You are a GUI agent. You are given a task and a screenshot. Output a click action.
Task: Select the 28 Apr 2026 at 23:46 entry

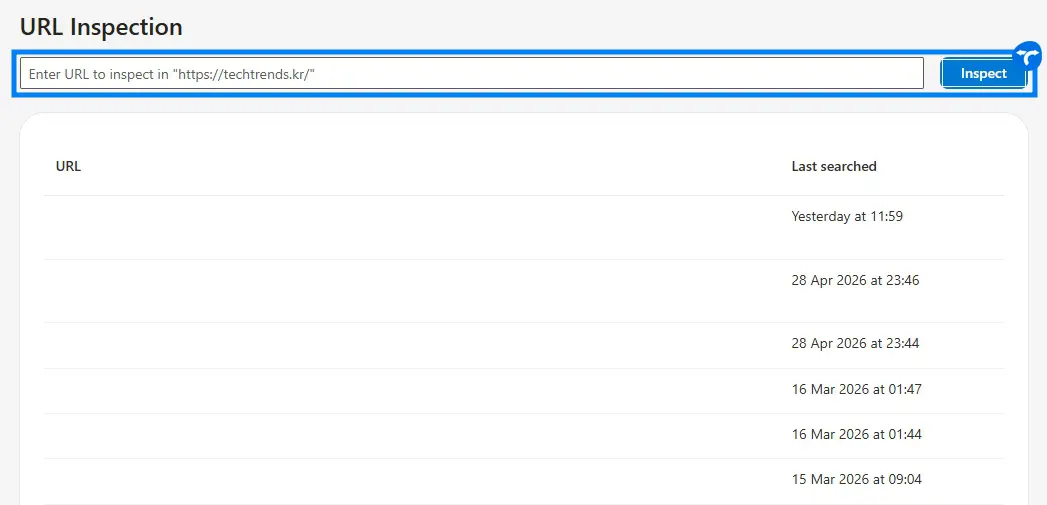pyautogui.click(x=854, y=280)
